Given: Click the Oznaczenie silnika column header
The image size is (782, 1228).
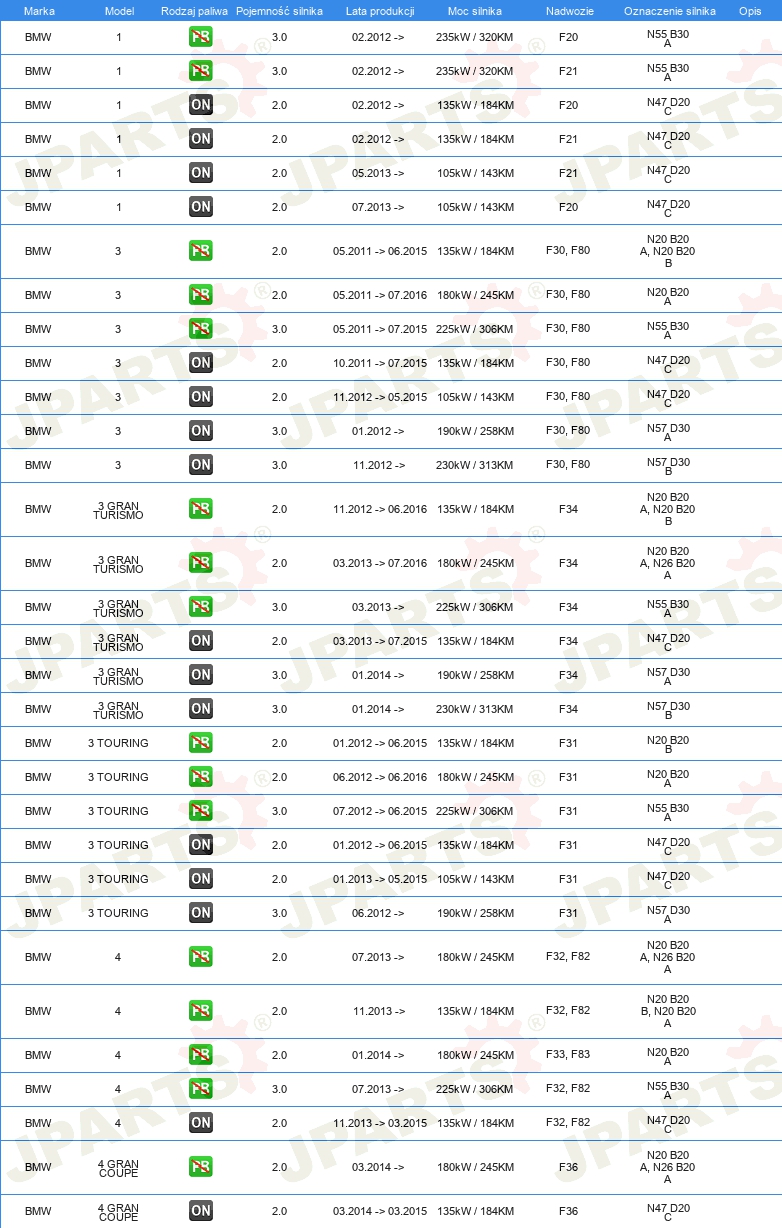Looking at the screenshot, I should pyautogui.click(x=670, y=11).
